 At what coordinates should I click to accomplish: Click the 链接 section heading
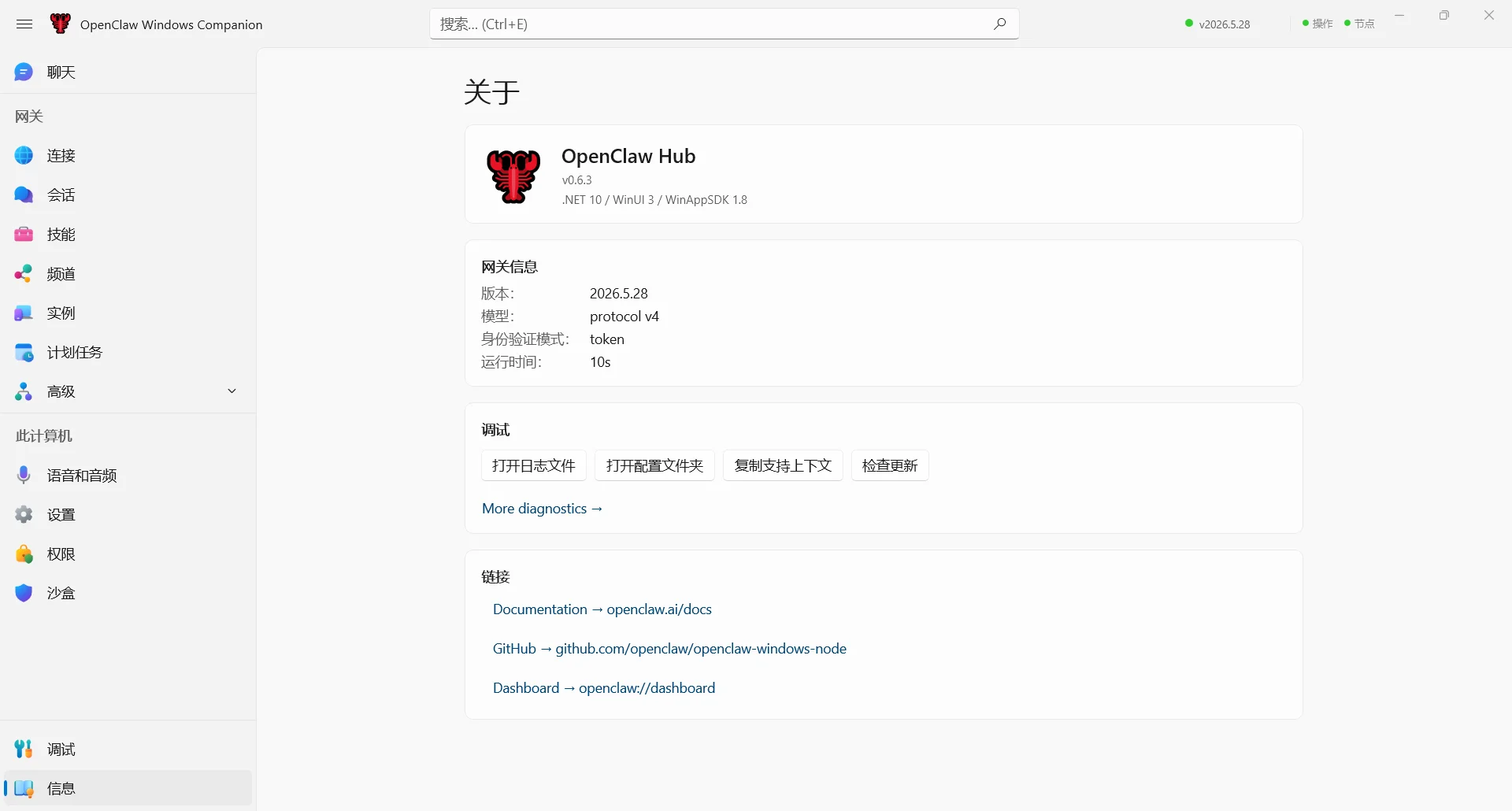pyautogui.click(x=496, y=577)
